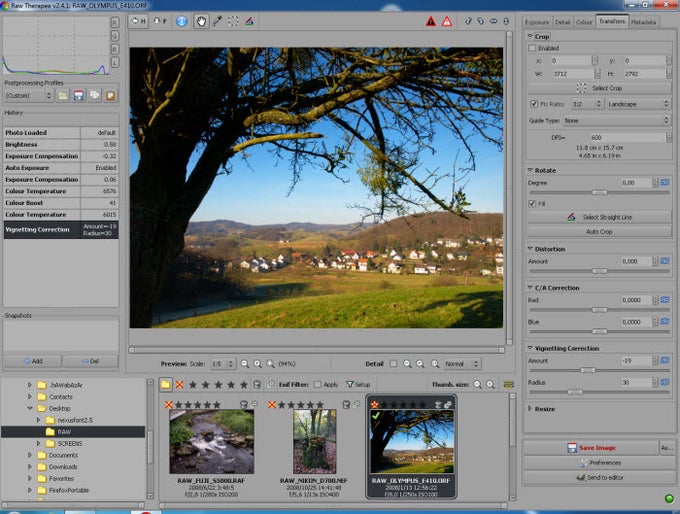
Task: Click the Save Image disk icon
Action: (x=571, y=448)
